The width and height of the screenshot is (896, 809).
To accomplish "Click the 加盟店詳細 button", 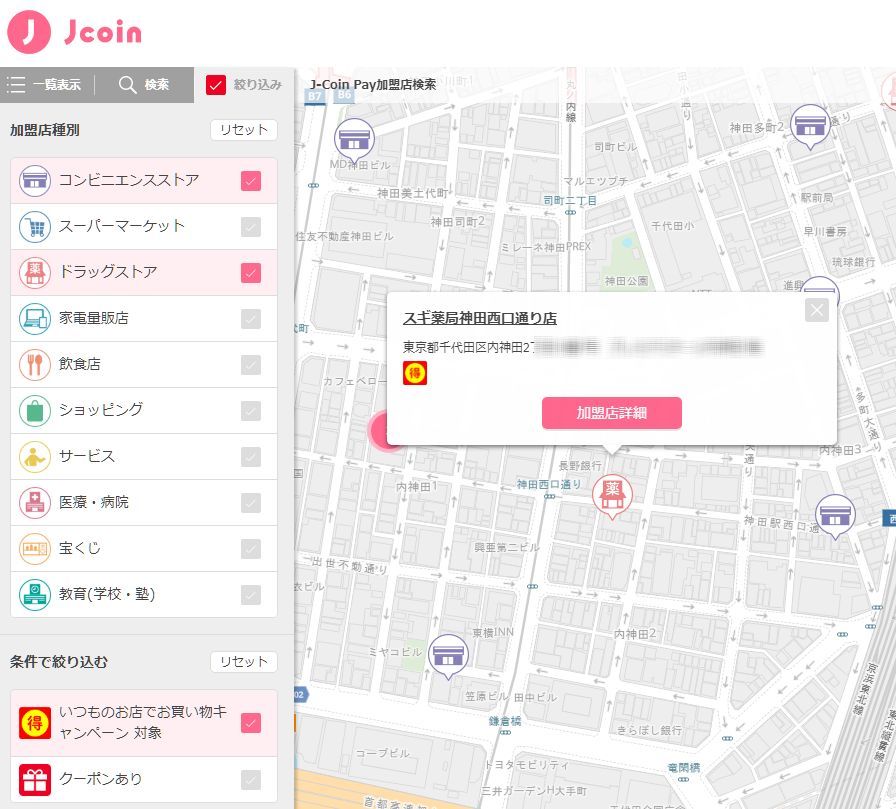I will [611, 412].
